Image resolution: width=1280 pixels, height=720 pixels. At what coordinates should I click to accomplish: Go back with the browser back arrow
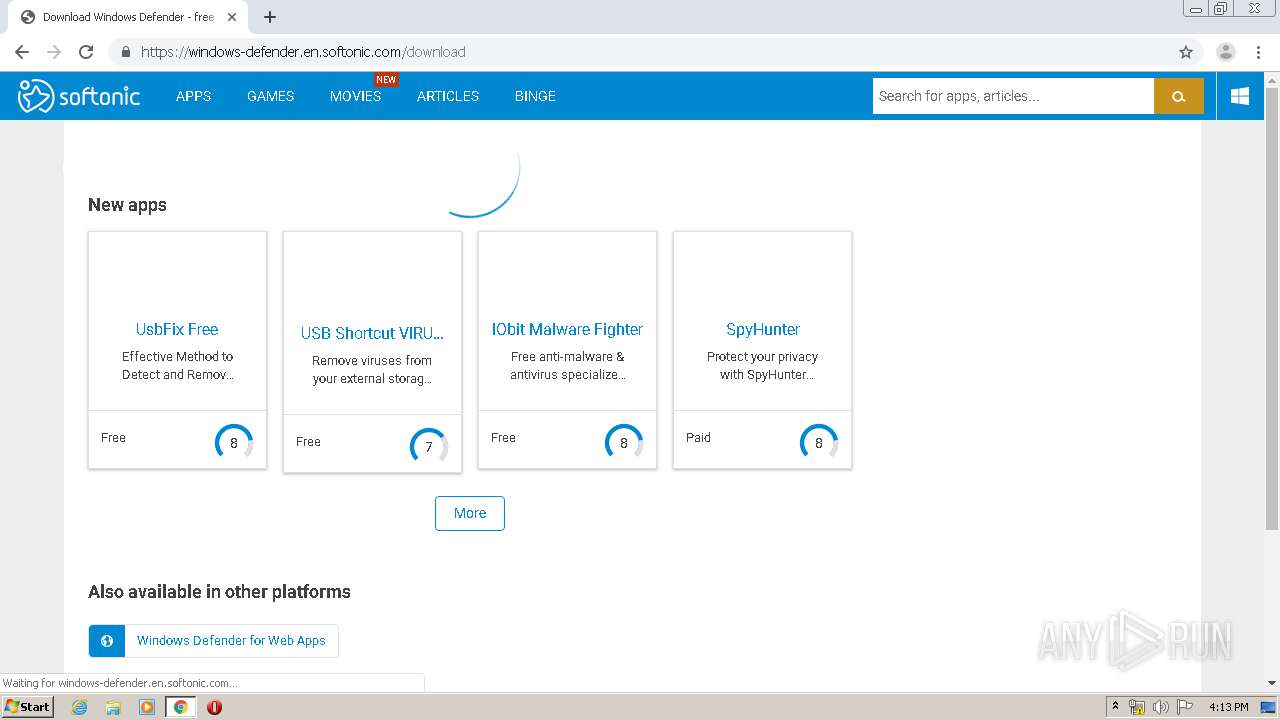[22, 52]
